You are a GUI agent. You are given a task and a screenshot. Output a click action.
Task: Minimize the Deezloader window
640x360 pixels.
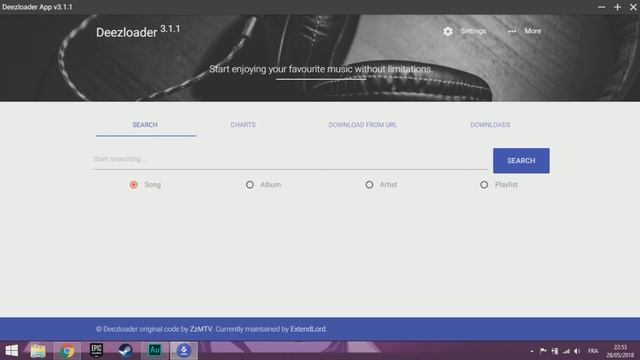coord(601,7)
